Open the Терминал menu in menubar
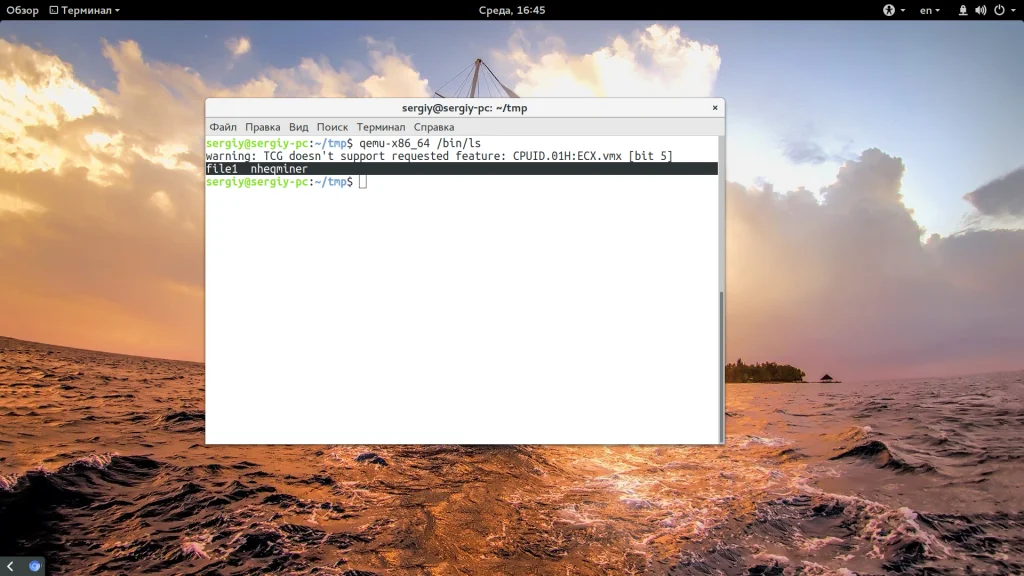1024x576 pixels. coord(381,127)
